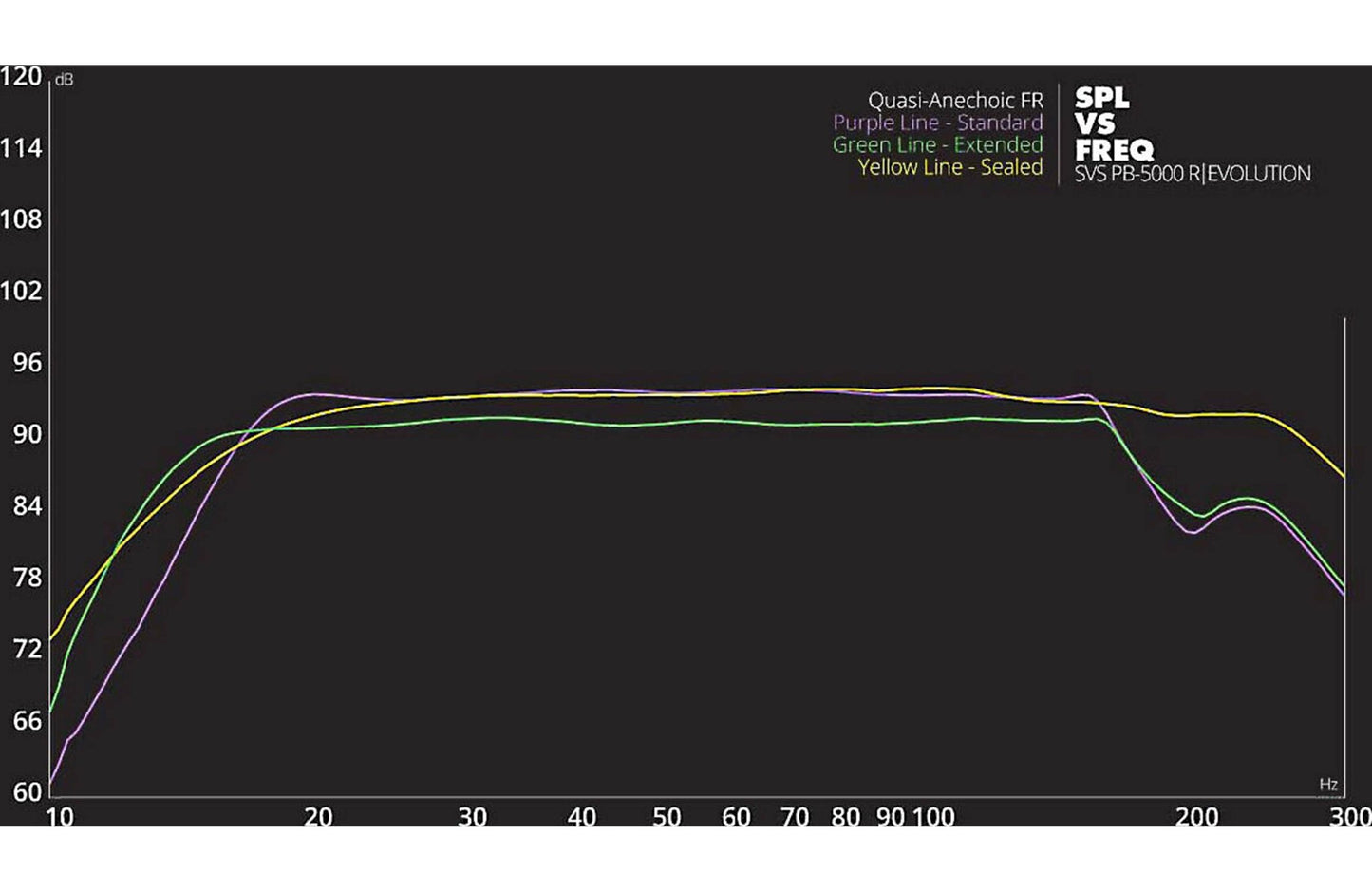Image resolution: width=1372 pixels, height=892 pixels.
Task: Click the 'Yellow Line - Sealed' legend entry
Action: tap(949, 167)
